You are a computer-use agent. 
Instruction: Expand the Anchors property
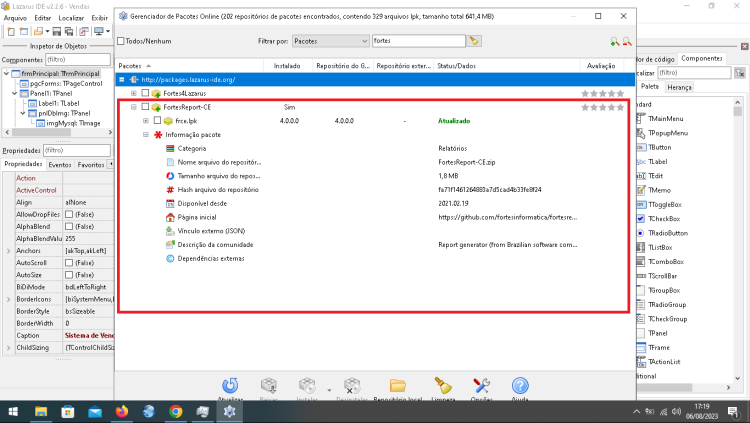click(x=8, y=251)
